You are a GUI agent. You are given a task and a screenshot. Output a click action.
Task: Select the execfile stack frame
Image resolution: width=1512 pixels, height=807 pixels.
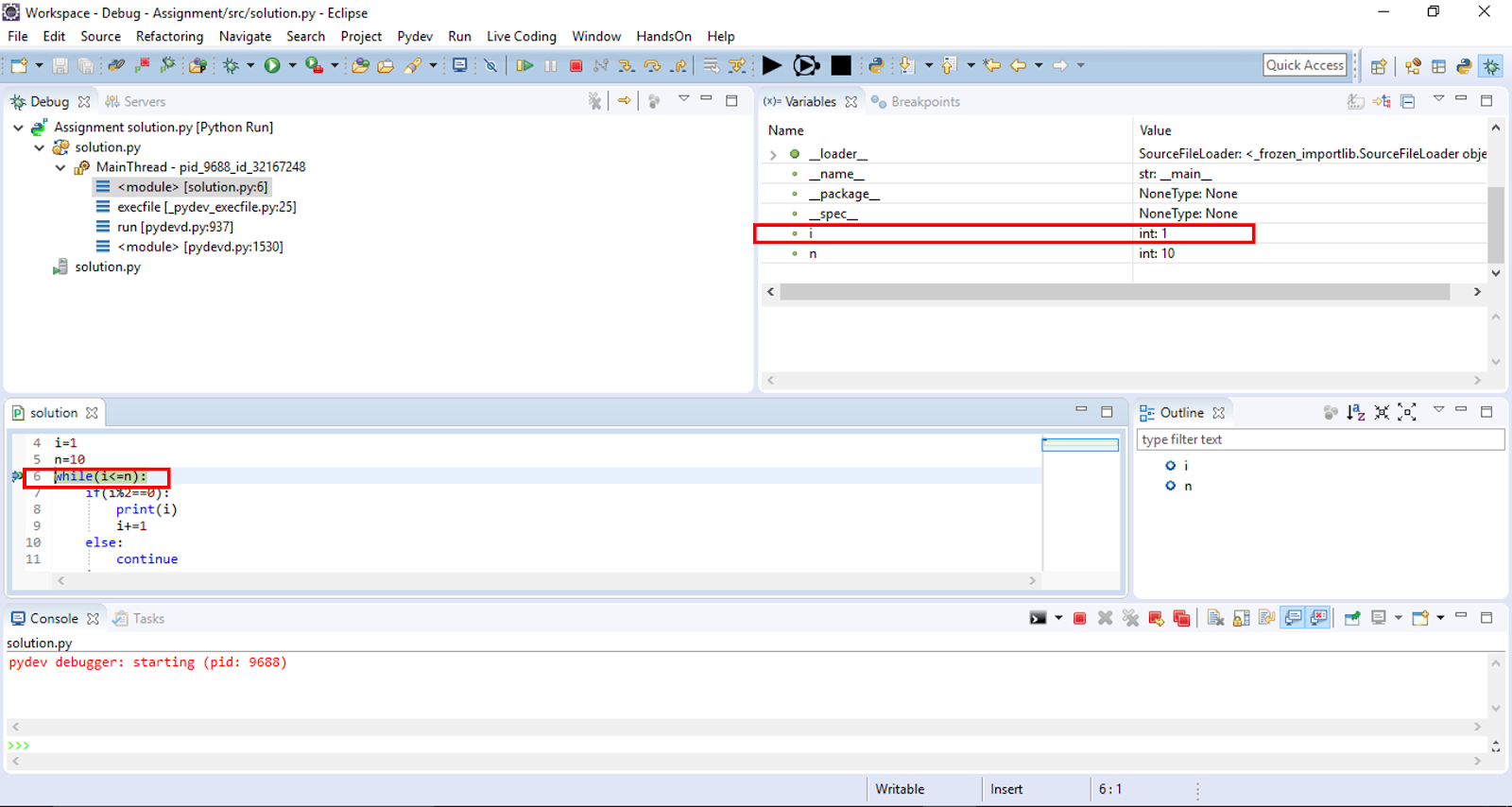196,207
